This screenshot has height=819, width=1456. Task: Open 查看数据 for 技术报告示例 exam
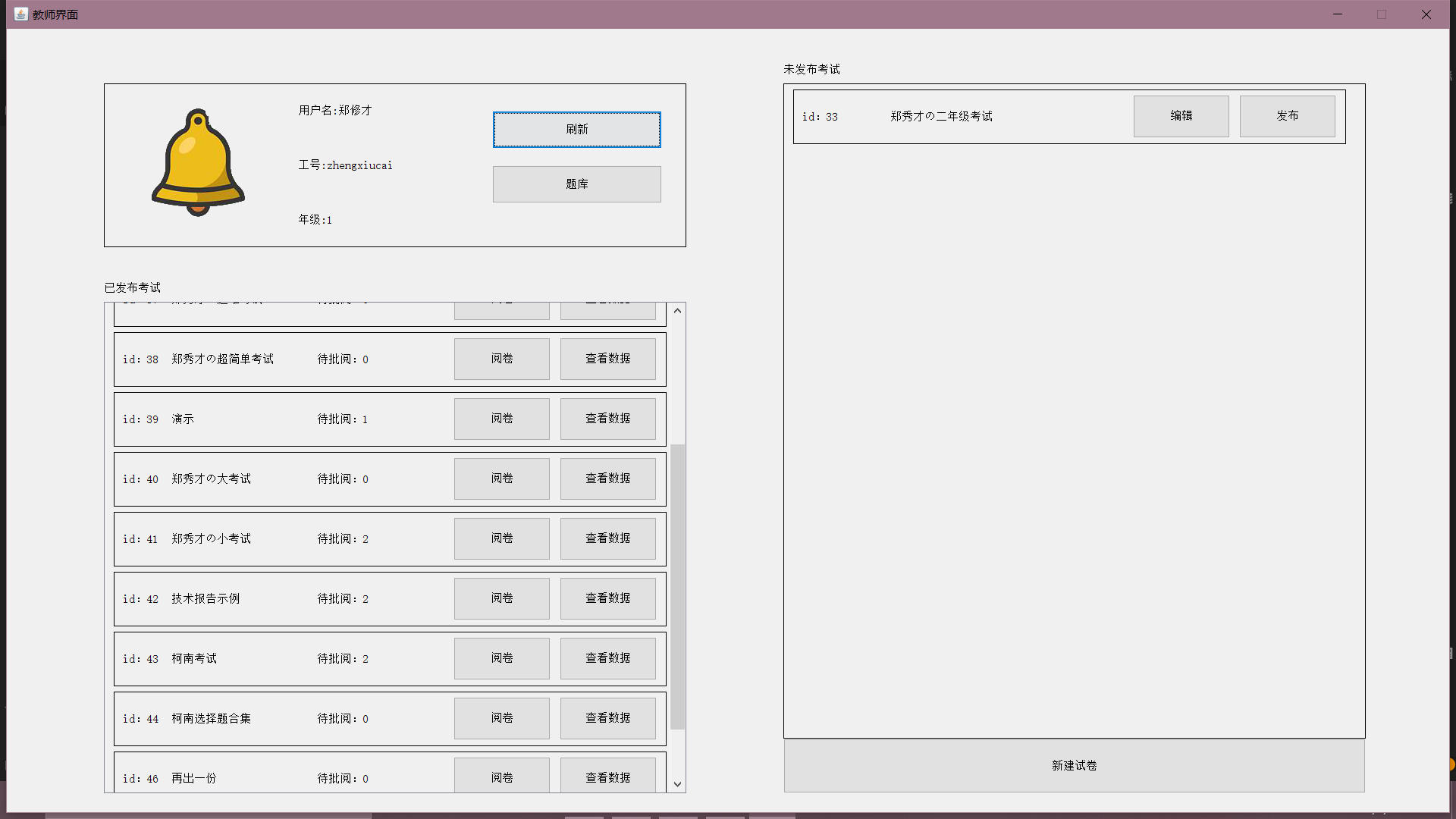coord(607,598)
